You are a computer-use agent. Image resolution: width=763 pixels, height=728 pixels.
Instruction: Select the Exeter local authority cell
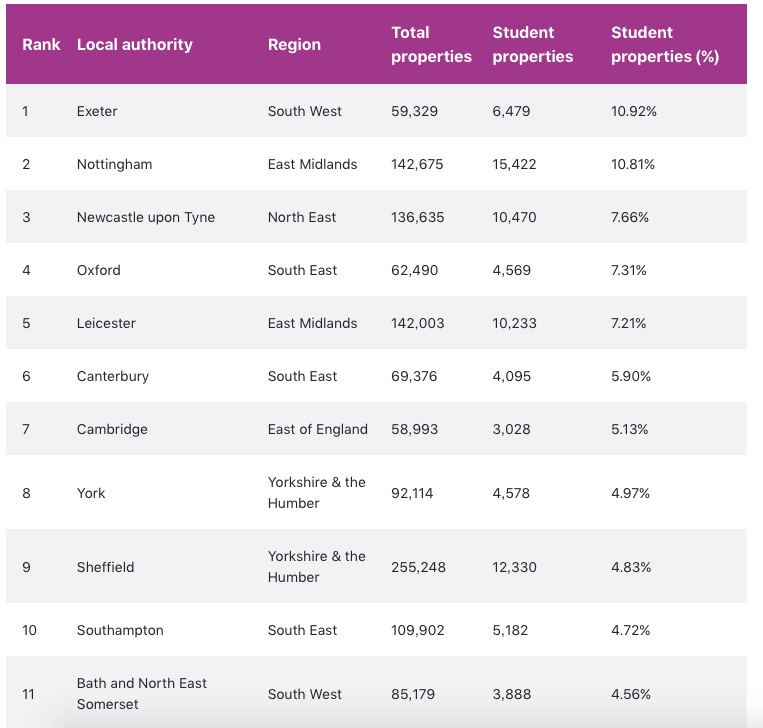tap(97, 111)
